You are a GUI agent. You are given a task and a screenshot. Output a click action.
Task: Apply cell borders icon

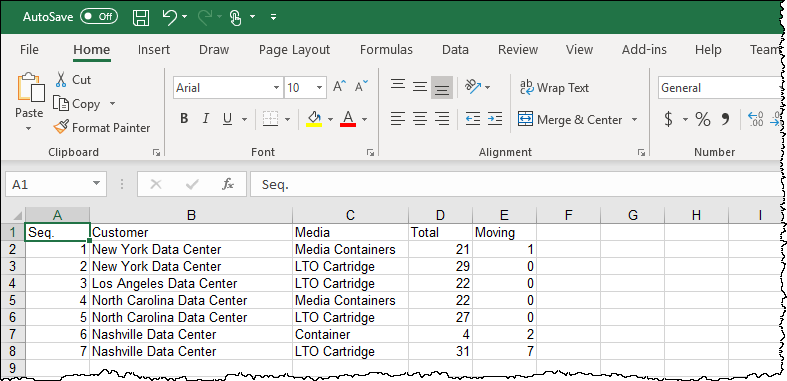pyautogui.click(x=271, y=119)
